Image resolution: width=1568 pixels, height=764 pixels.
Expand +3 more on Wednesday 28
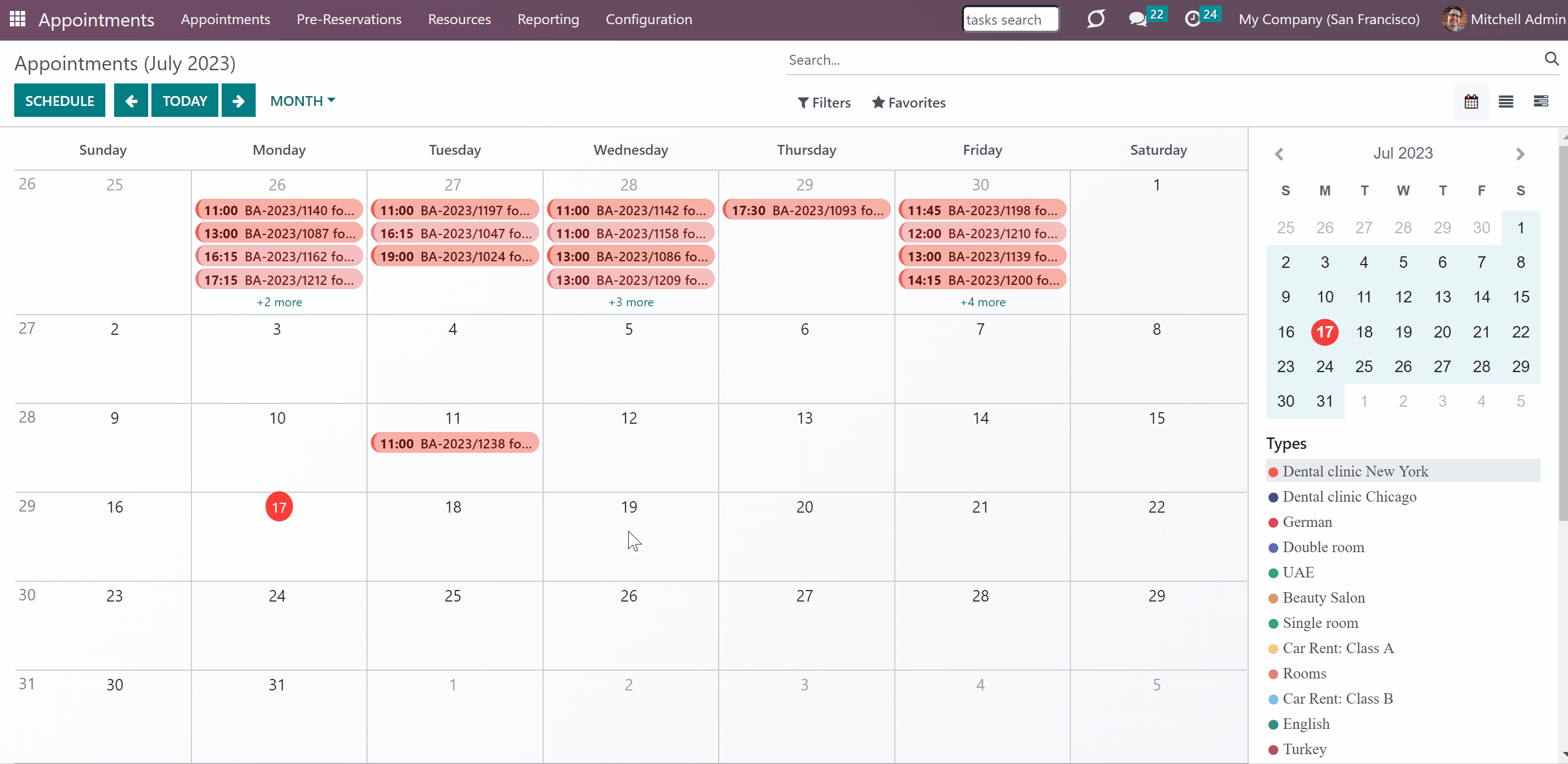[x=630, y=302]
